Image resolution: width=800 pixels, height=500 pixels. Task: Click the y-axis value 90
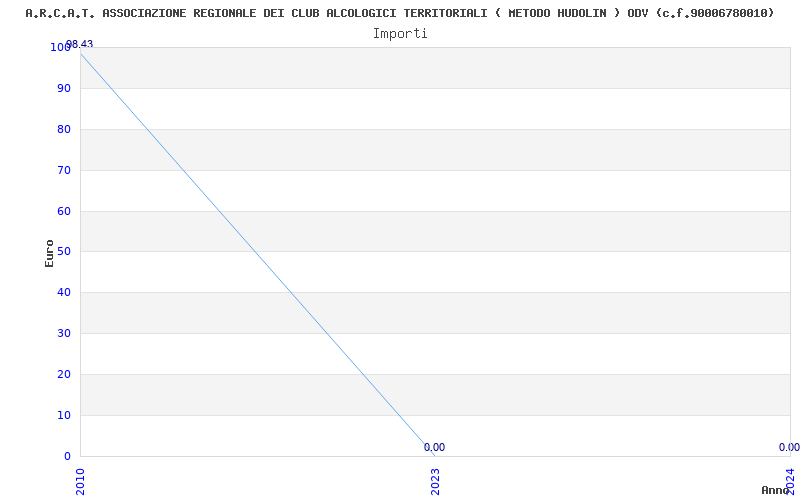pyautogui.click(x=64, y=88)
